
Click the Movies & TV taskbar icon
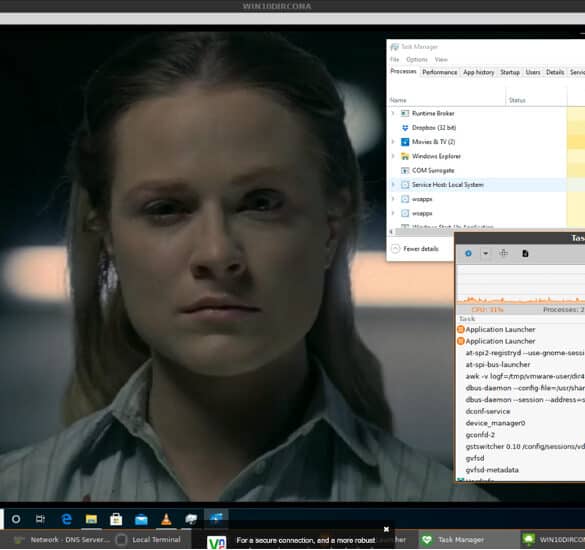(x=216, y=518)
